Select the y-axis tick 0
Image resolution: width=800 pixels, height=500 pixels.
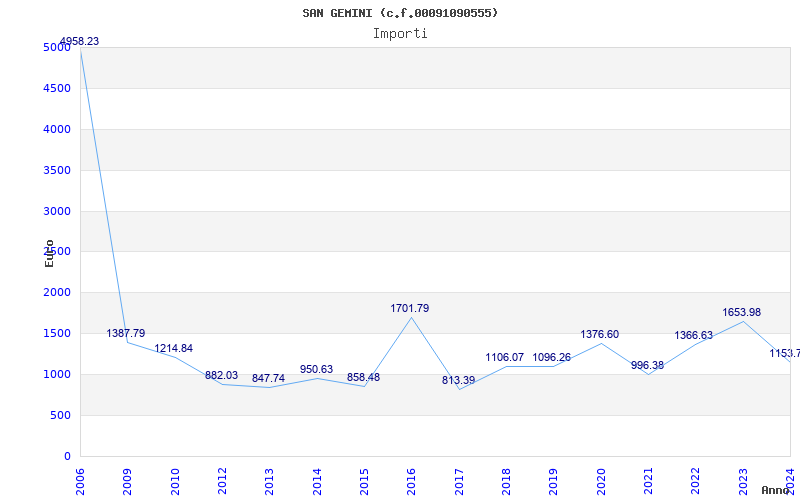[x=67, y=456]
